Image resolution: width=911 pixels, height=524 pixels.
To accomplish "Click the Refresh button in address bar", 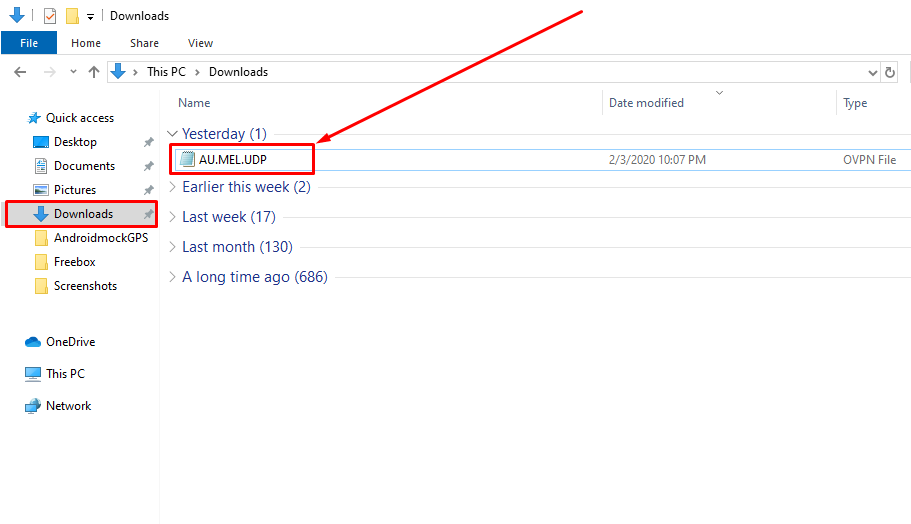I will pyautogui.click(x=890, y=72).
